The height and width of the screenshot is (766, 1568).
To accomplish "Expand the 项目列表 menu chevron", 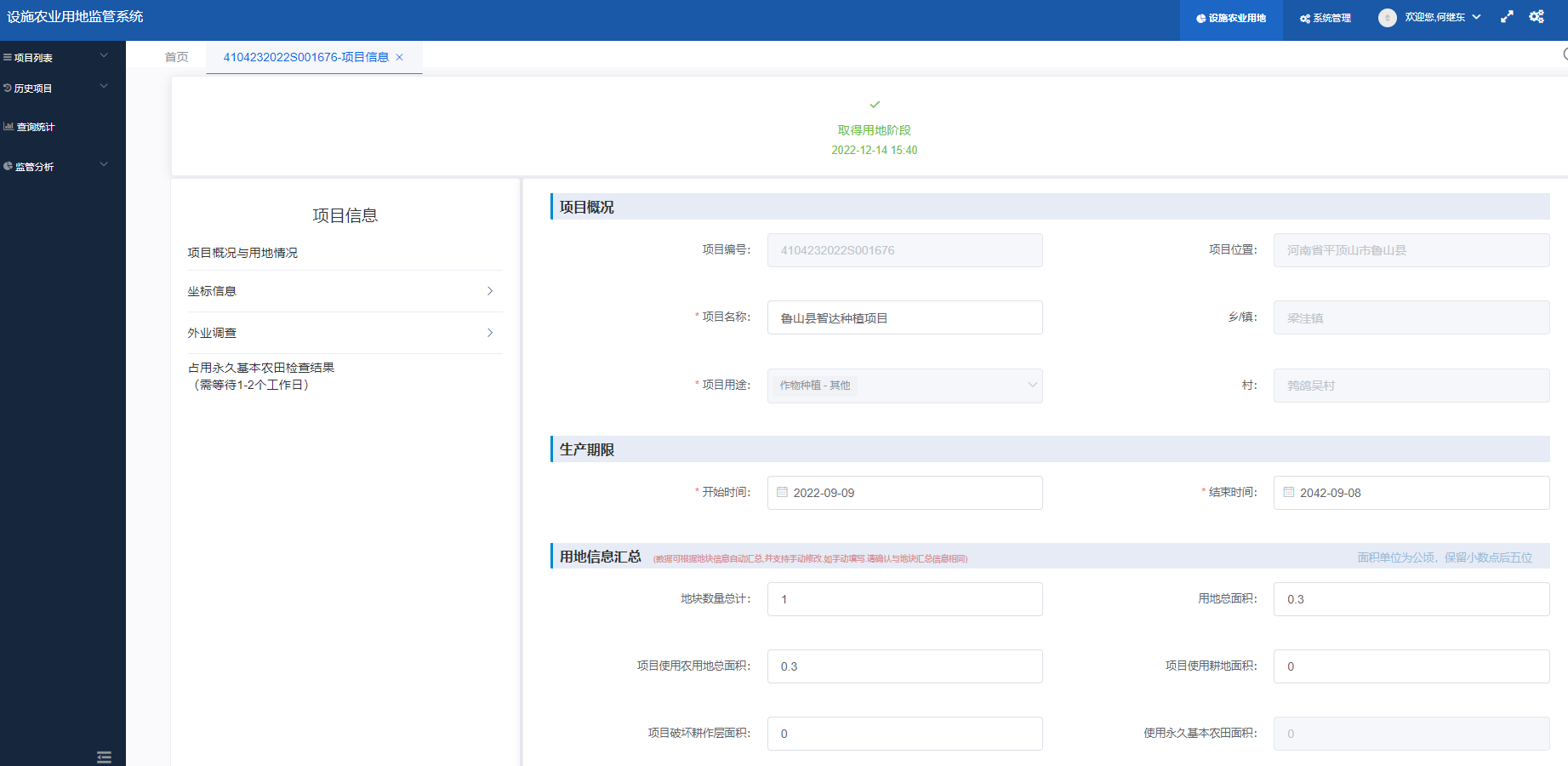I will pyautogui.click(x=104, y=55).
